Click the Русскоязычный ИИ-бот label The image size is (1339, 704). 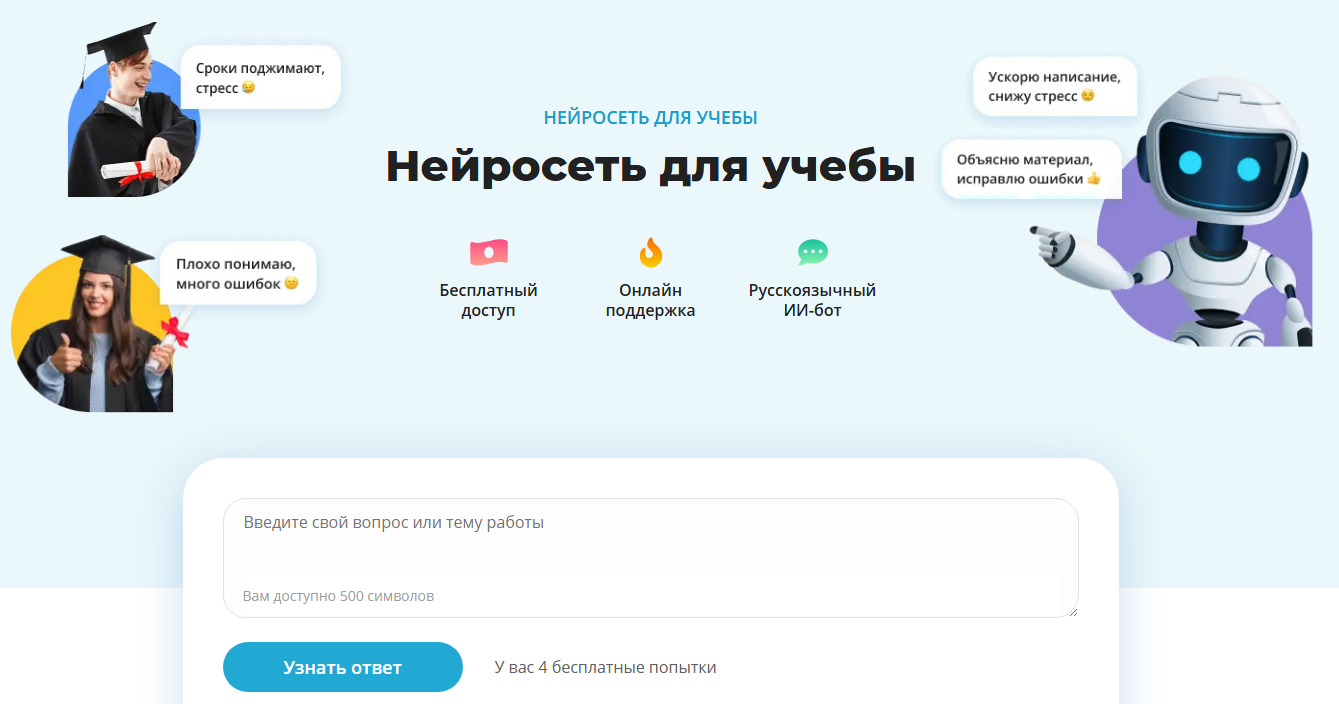pyautogui.click(x=812, y=300)
